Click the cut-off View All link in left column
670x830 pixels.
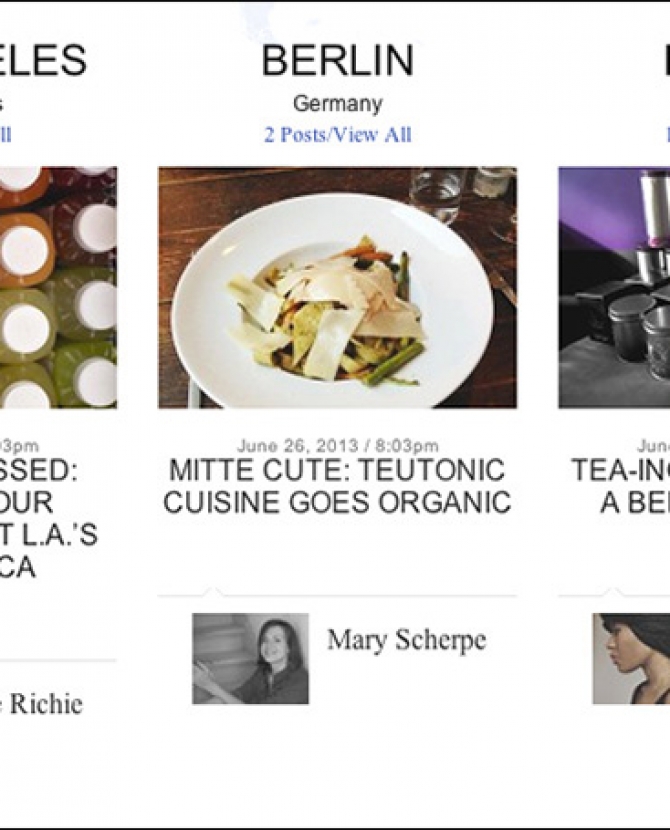click(5, 135)
